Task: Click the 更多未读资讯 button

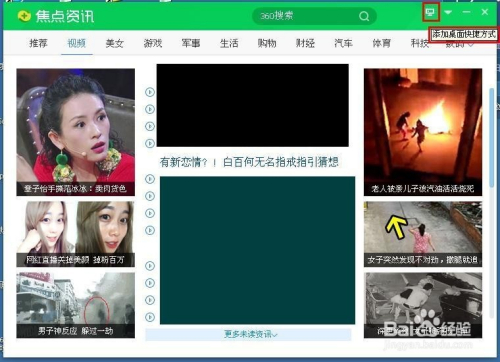Action: point(248,334)
